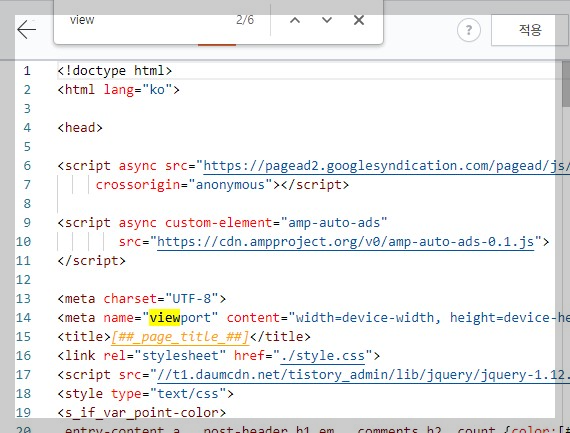This screenshot has width=570, height=433.
Task: Open the t1.daumcdn.net jquery URL link
Action: tap(363, 374)
